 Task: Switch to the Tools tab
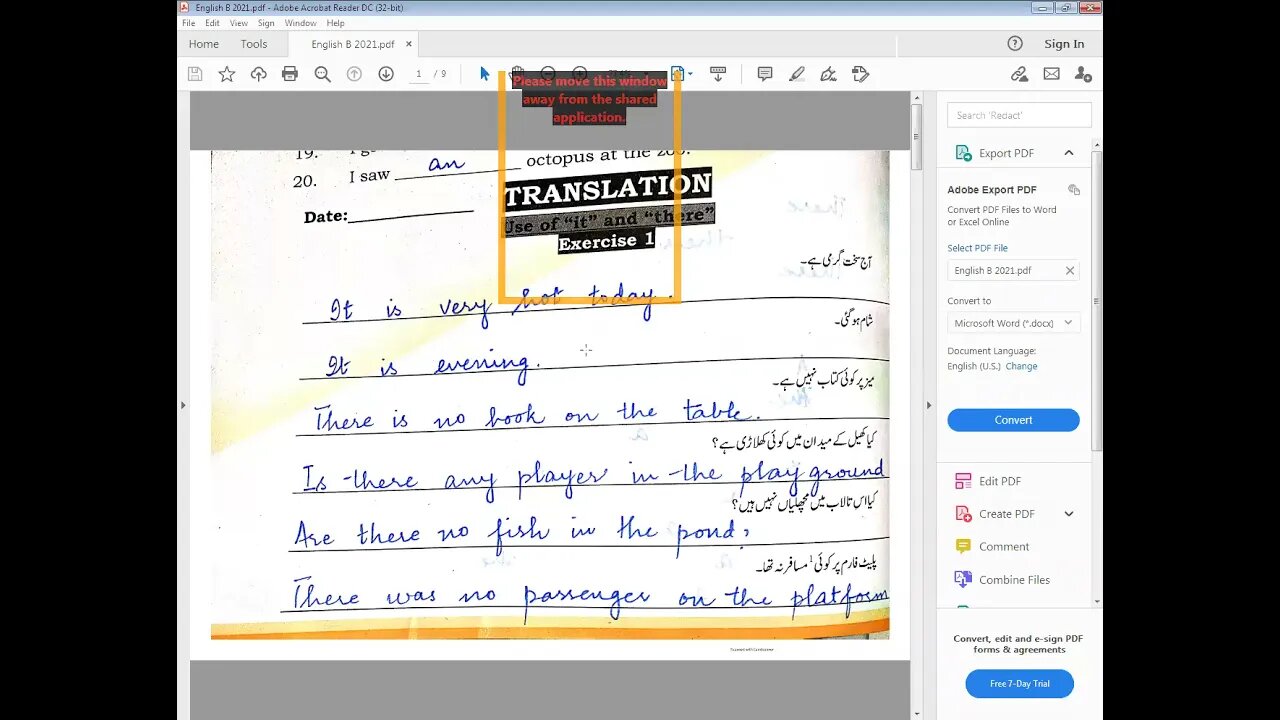pyautogui.click(x=254, y=44)
